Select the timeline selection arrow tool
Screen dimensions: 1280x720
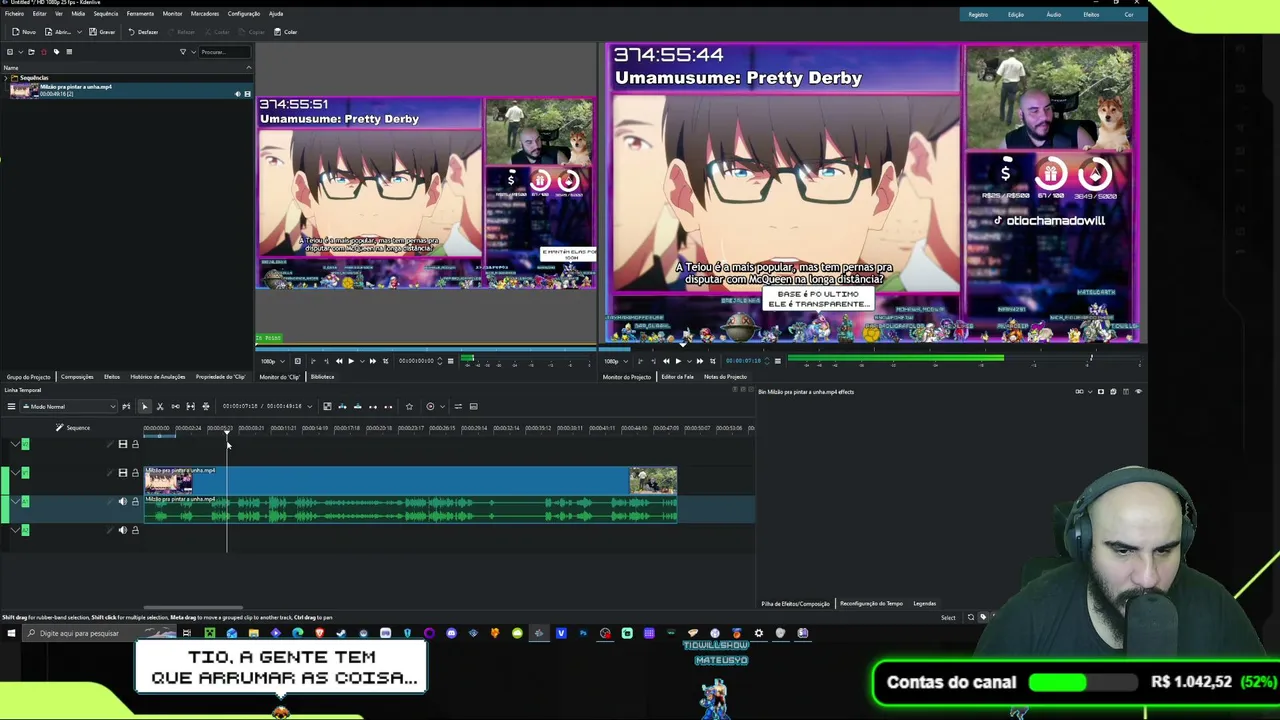click(x=144, y=407)
